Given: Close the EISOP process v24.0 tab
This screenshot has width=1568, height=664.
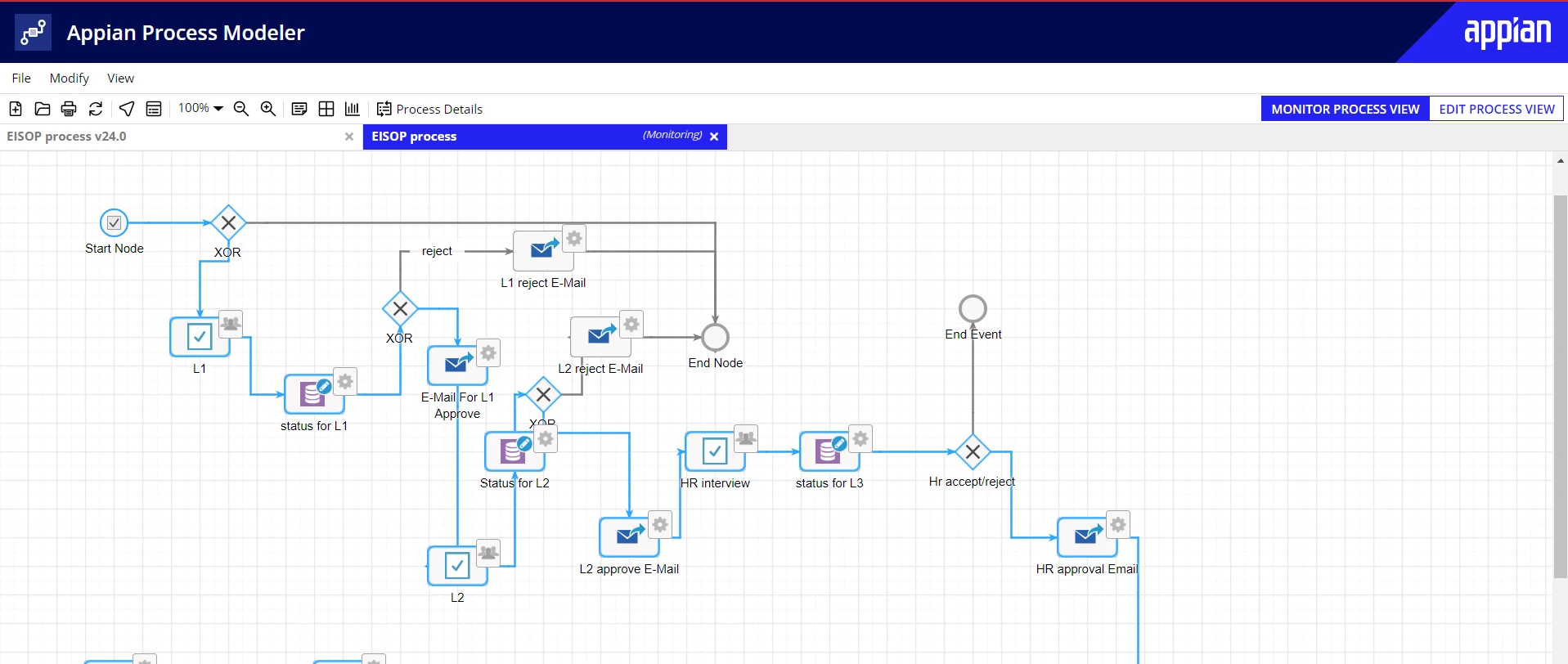Looking at the screenshot, I should (x=349, y=137).
